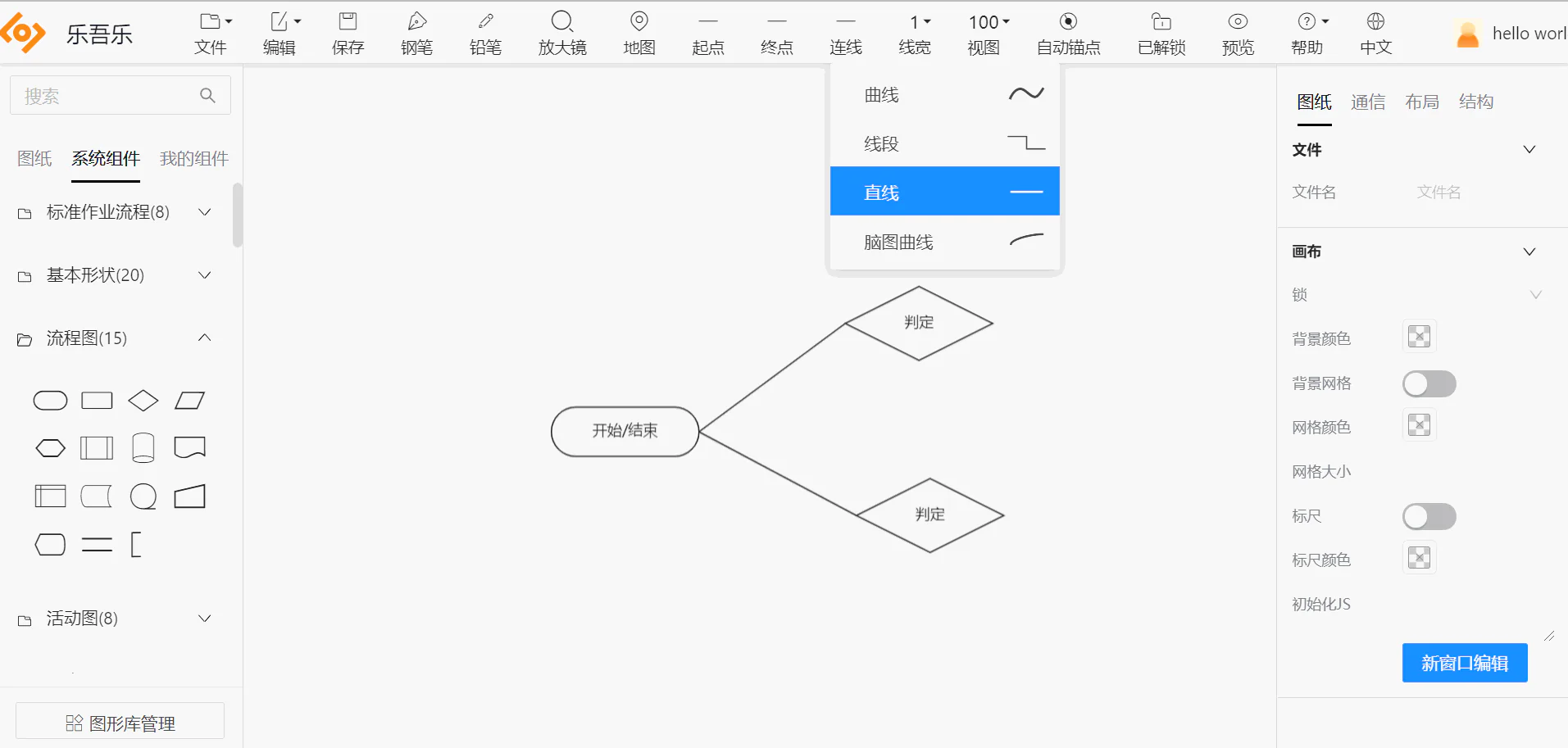Focus the 搜索 search input field
The width and height of the screenshot is (1568, 748).
120,96
